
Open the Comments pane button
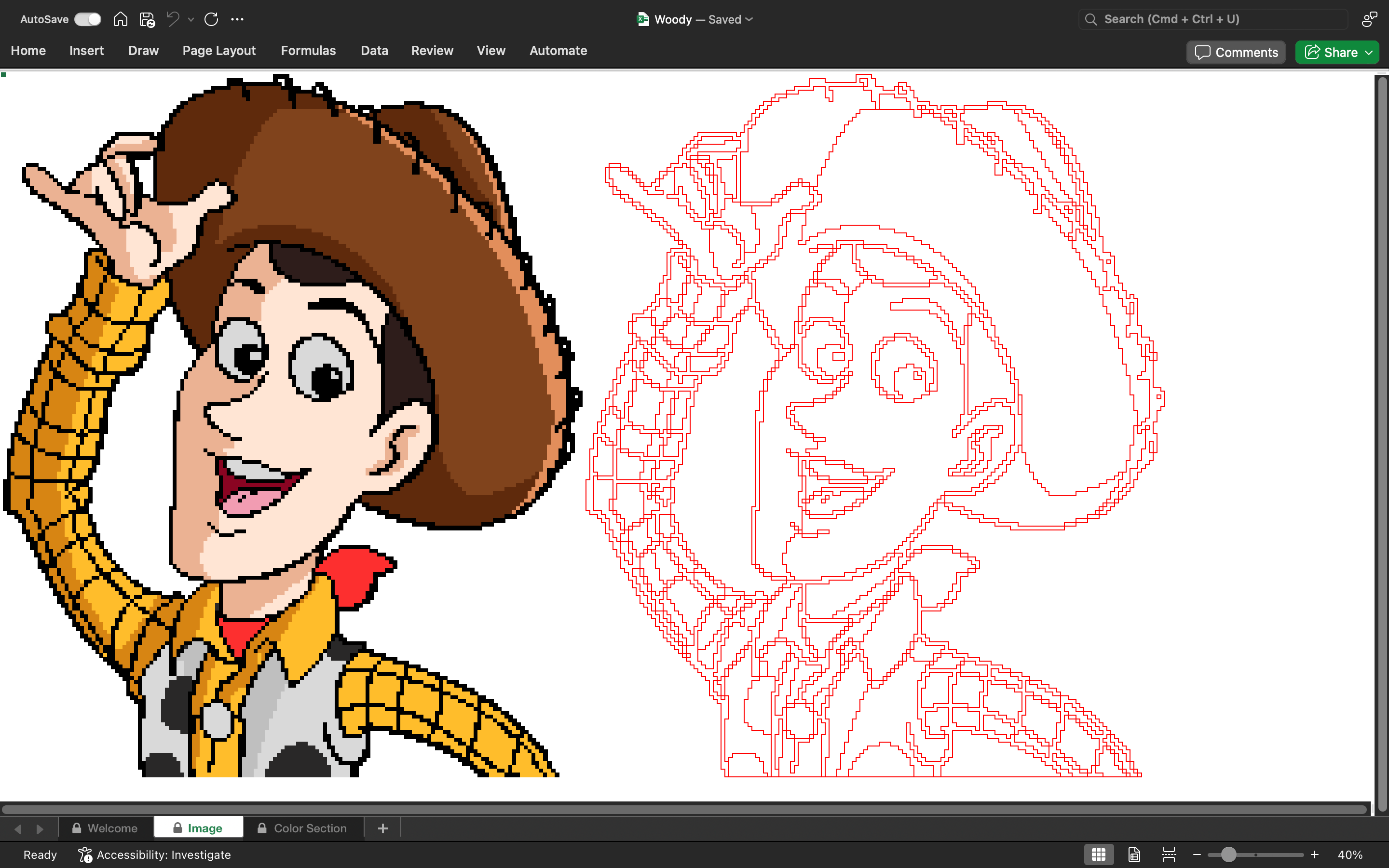[1236, 52]
